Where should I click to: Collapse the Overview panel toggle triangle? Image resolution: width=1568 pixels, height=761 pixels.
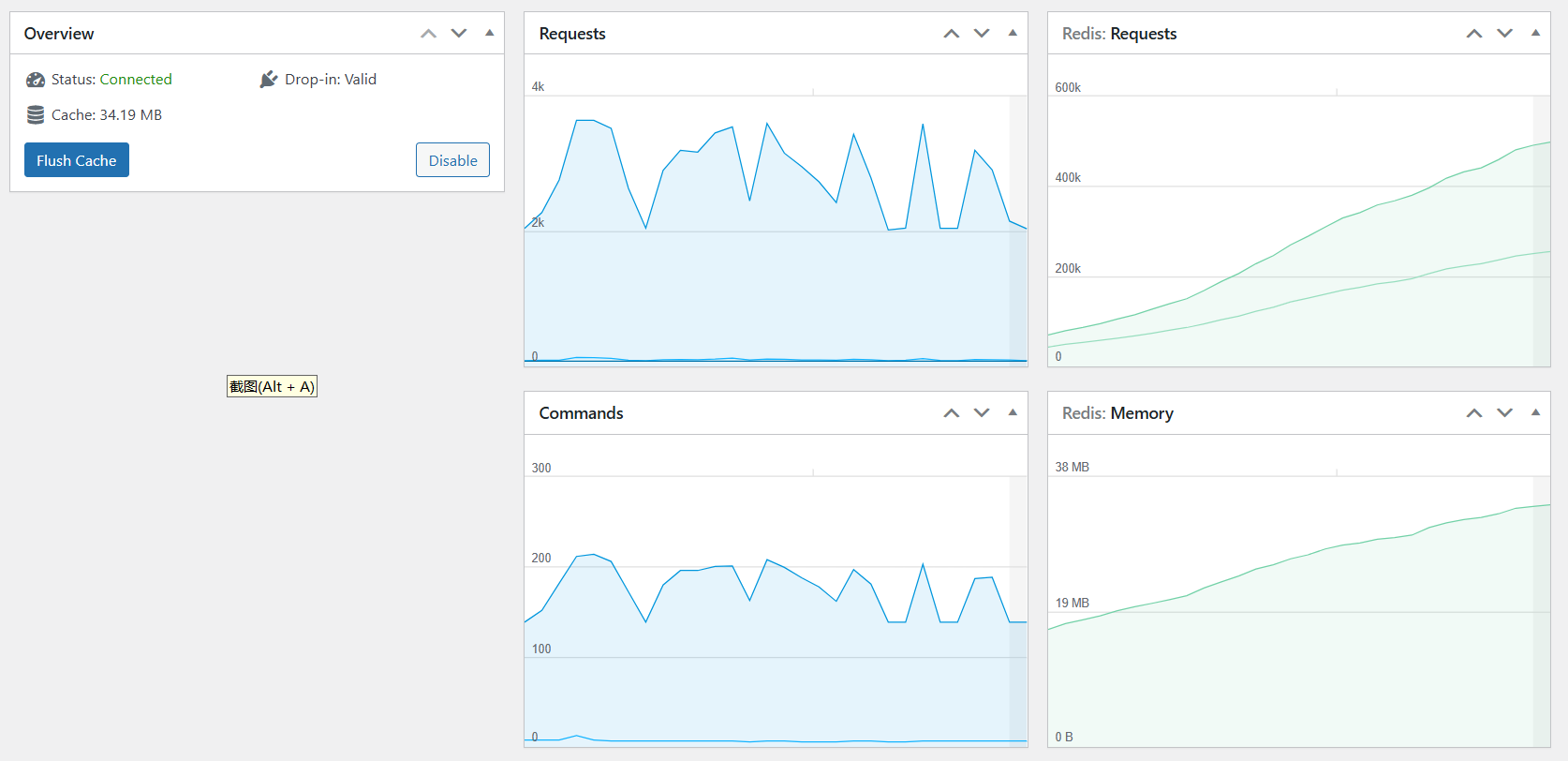[x=489, y=33]
